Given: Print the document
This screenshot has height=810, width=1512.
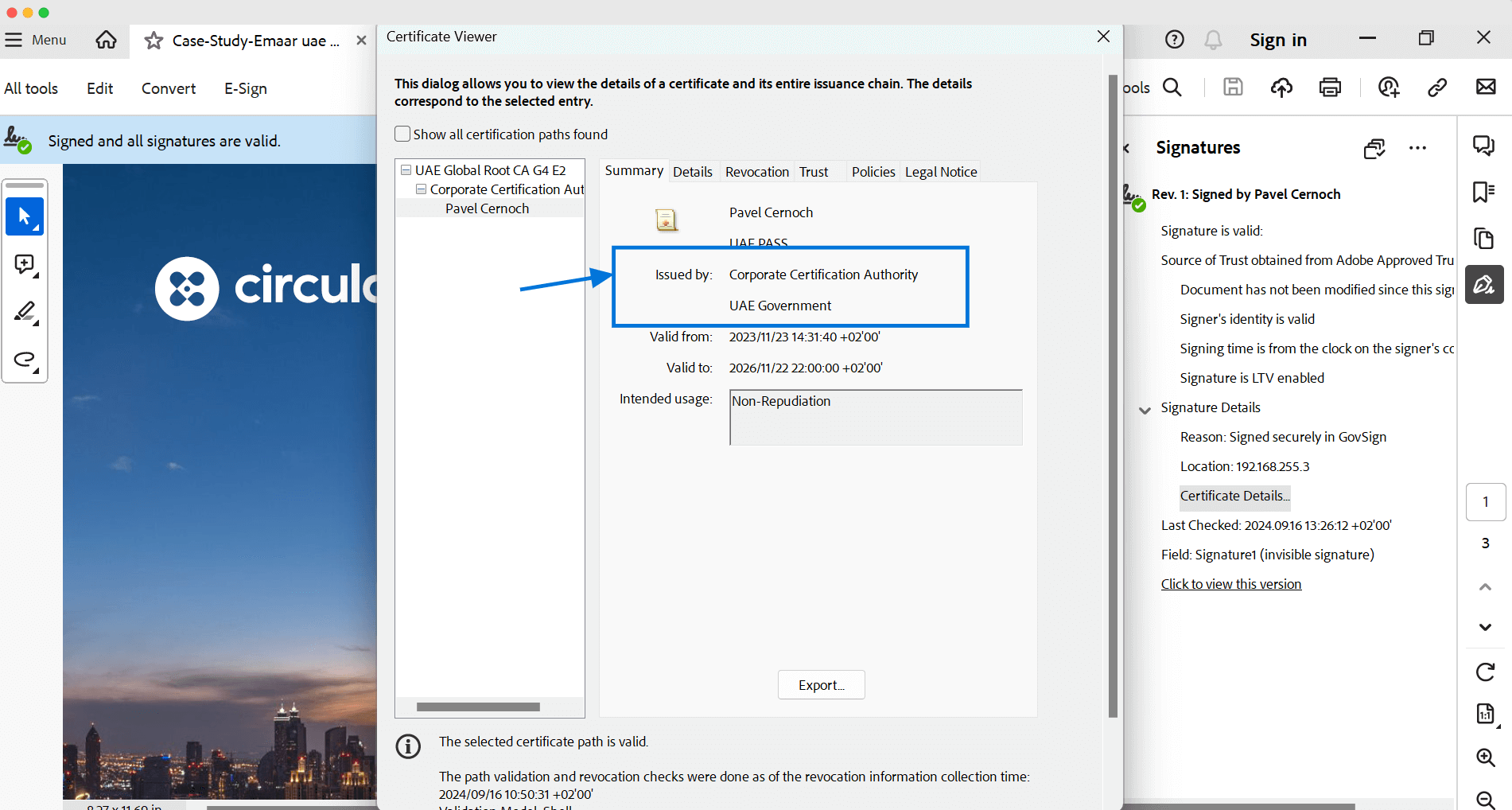Looking at the screenshot, I should (1331, 88).
